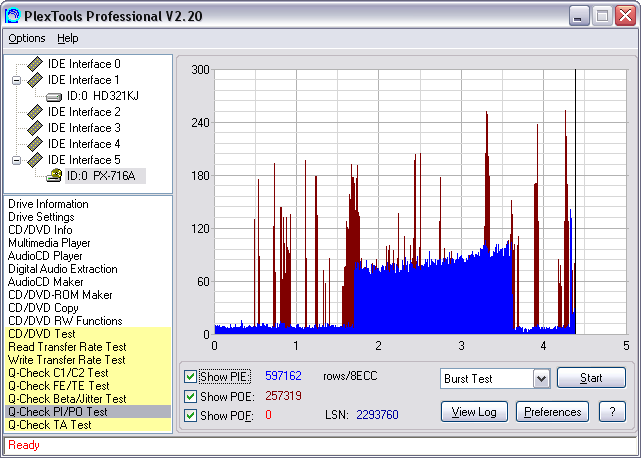The width and height of the screenshot is (641, 458).
Task: Minimize the PlexTools window
Action: [x=578, y=16]
